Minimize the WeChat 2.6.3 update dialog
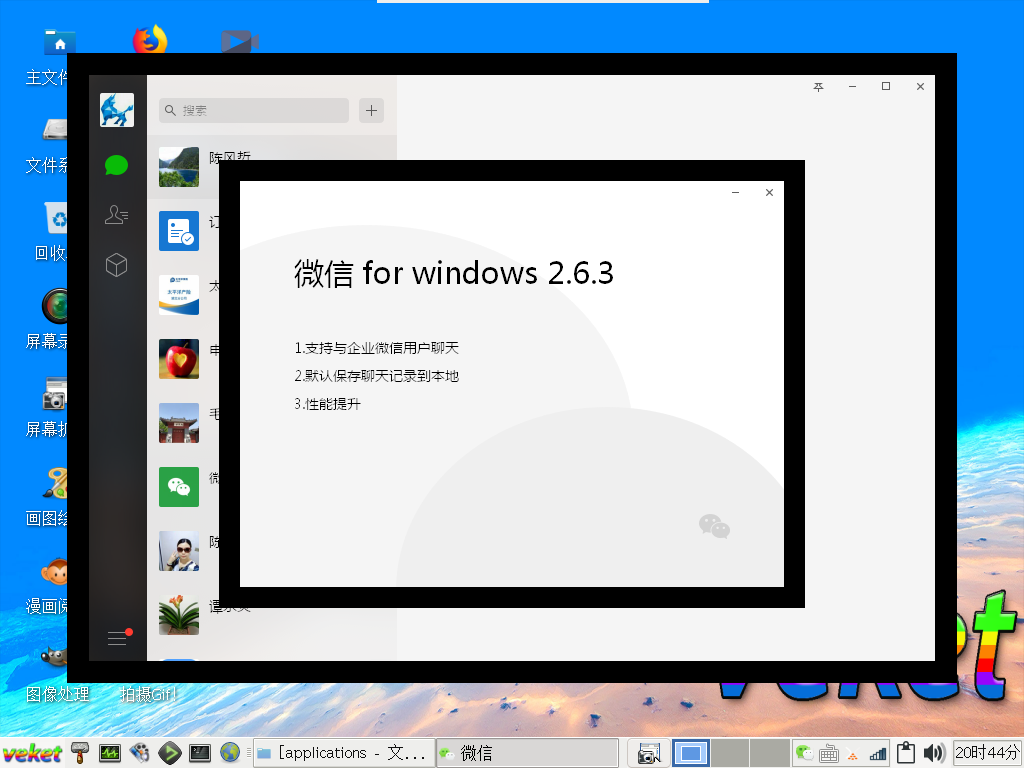This screenshot has height=768, width=1024. click(x=735, y=193)
